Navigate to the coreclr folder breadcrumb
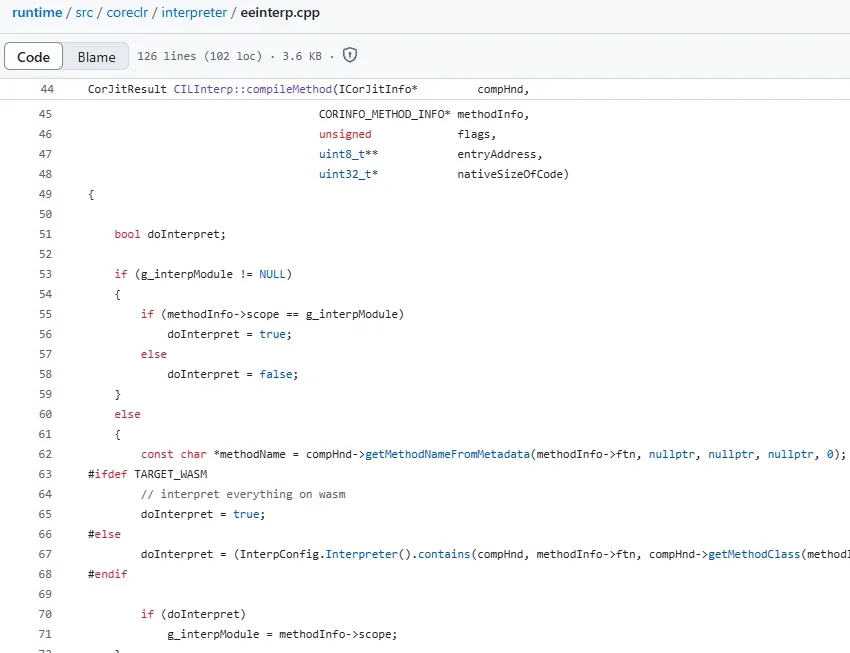The height and width of the screenshot is (653, 850). (127, 12)
